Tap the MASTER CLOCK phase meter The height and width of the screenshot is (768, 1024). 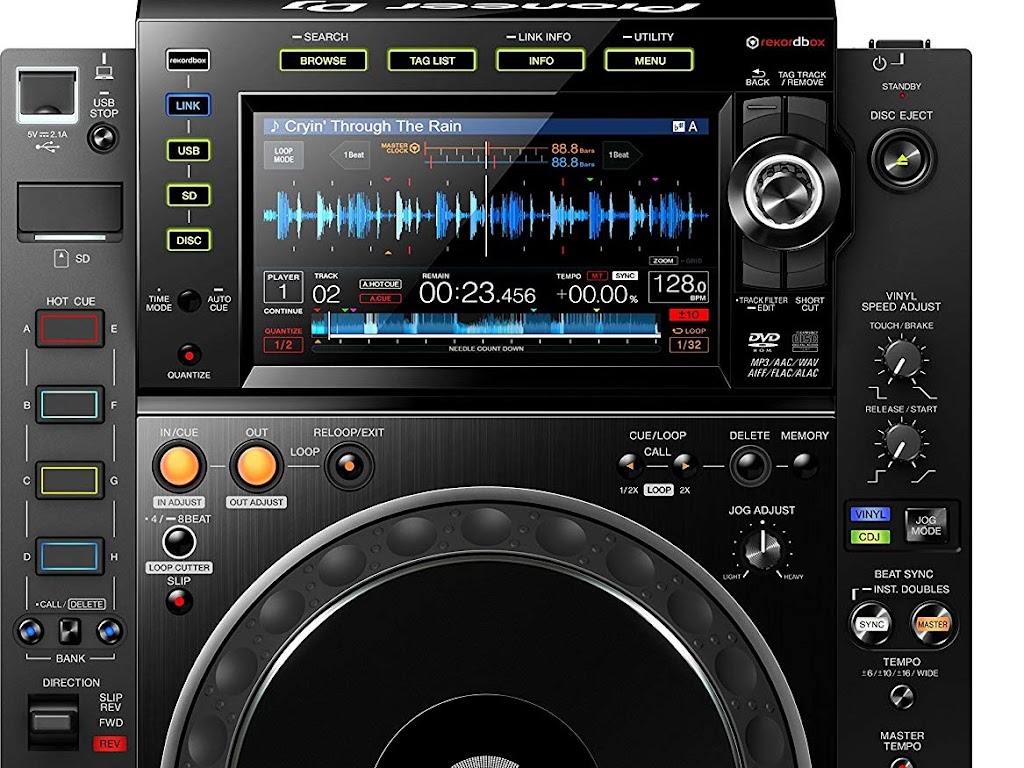[x=486, y=155]
